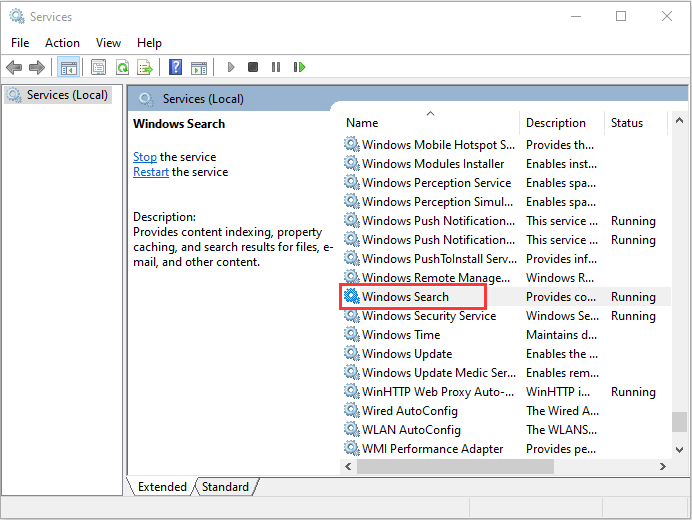
Task: Click the Services app icon in title bar
Action: click(x=17, y=16)
